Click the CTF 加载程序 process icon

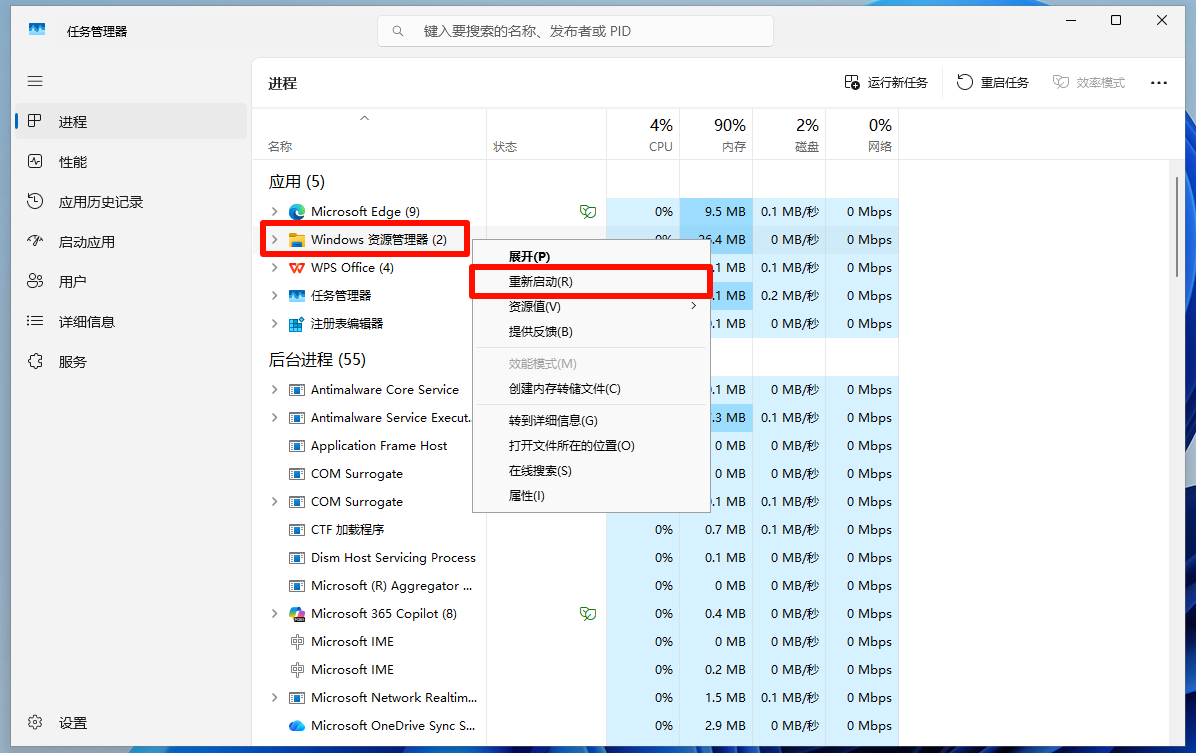point(297,530)
